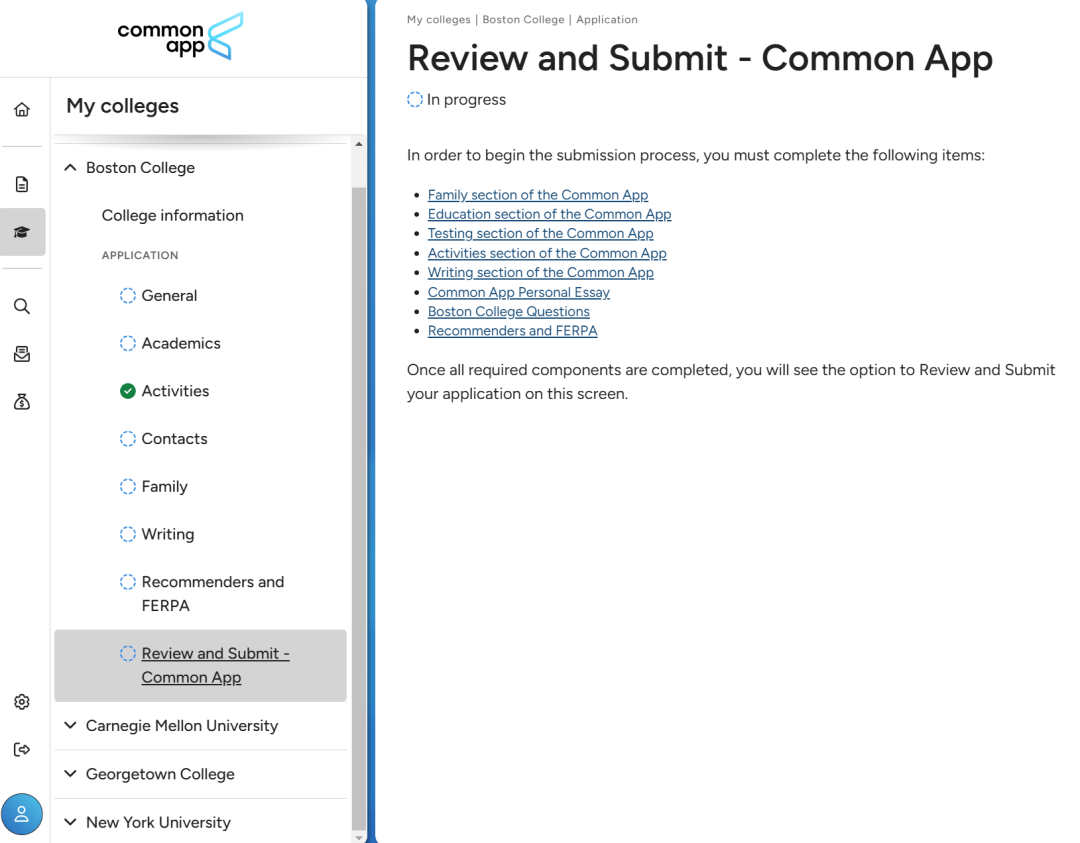
Task: Click the sidebar vertical scrollbar thumb
Action: (x=359, y=508)
